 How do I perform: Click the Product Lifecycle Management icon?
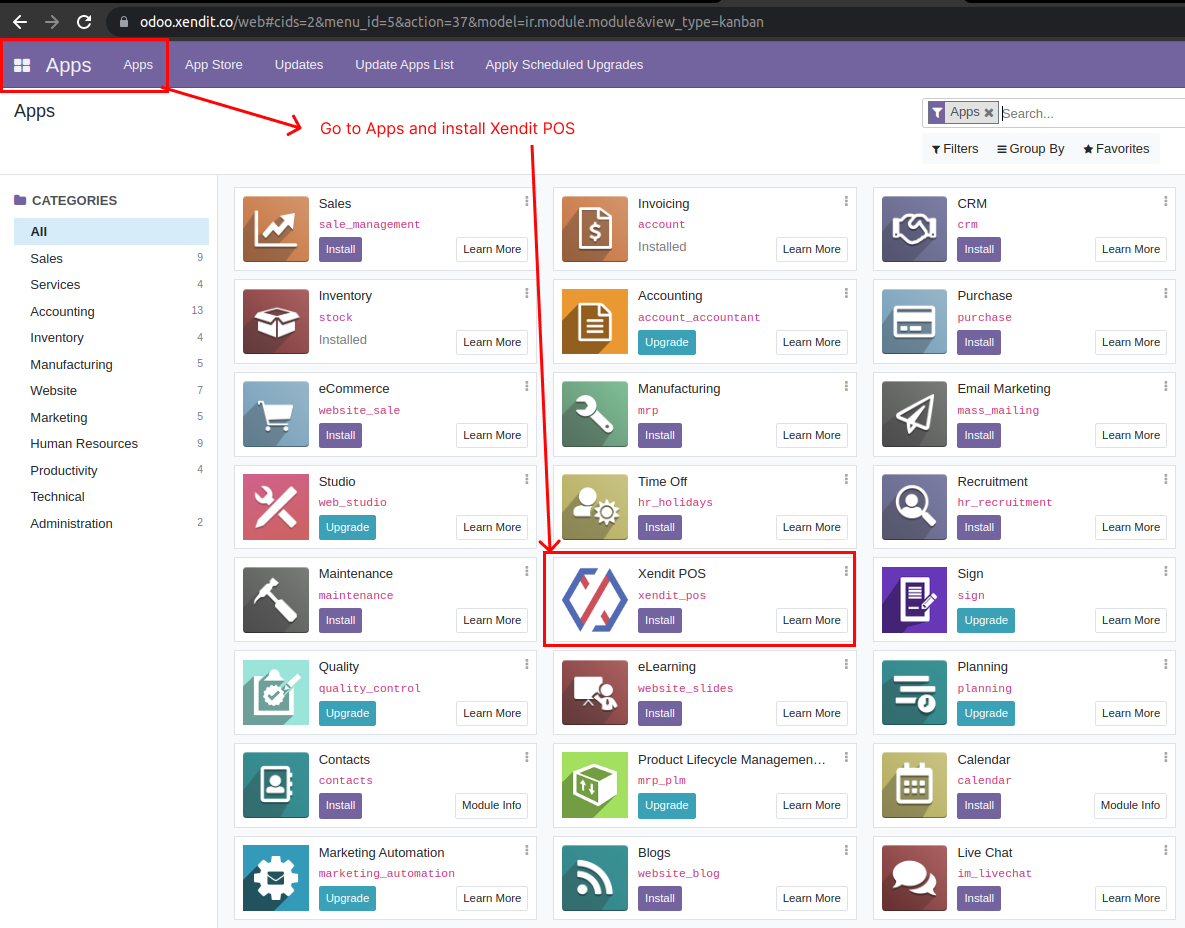tap(595, 785)
